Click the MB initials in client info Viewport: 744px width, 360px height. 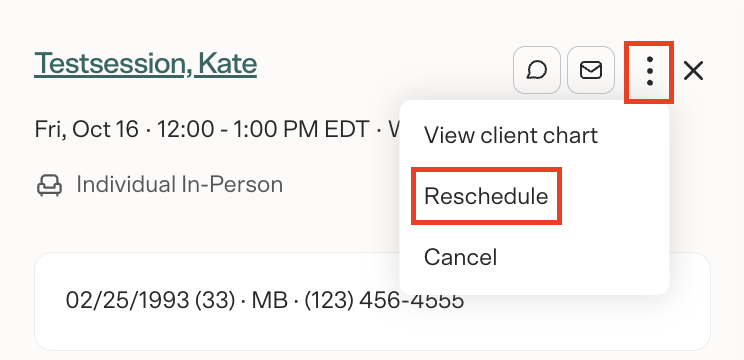pos(270,300)
